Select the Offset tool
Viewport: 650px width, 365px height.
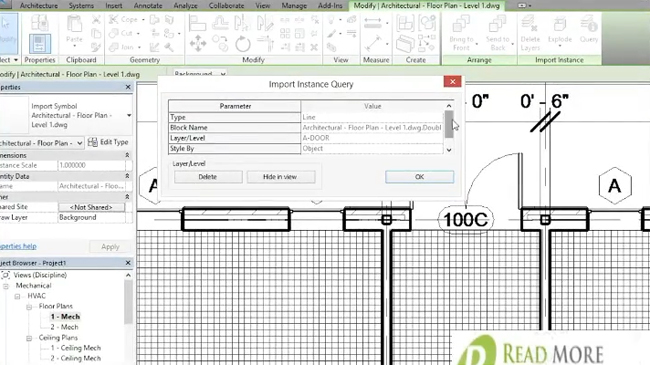[220, 22]
